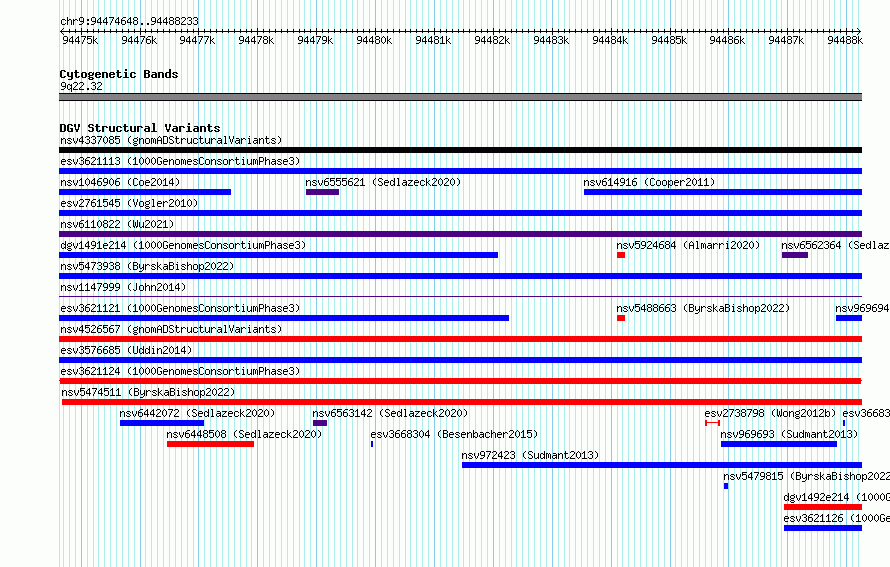Click the esv3668304 (Besenbacher2015) label

point(454,434)
